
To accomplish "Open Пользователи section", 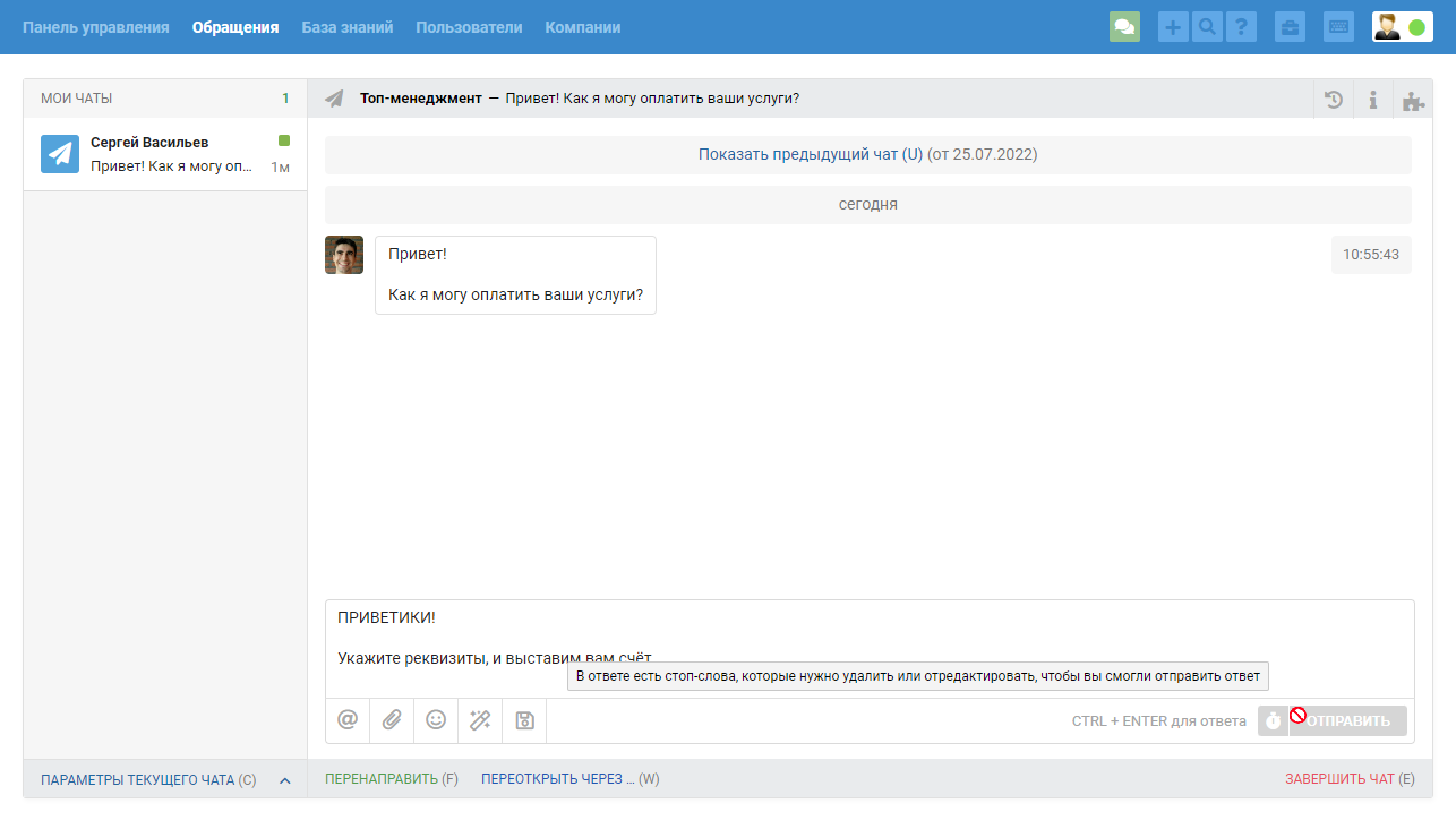I will tap(469, 27).
